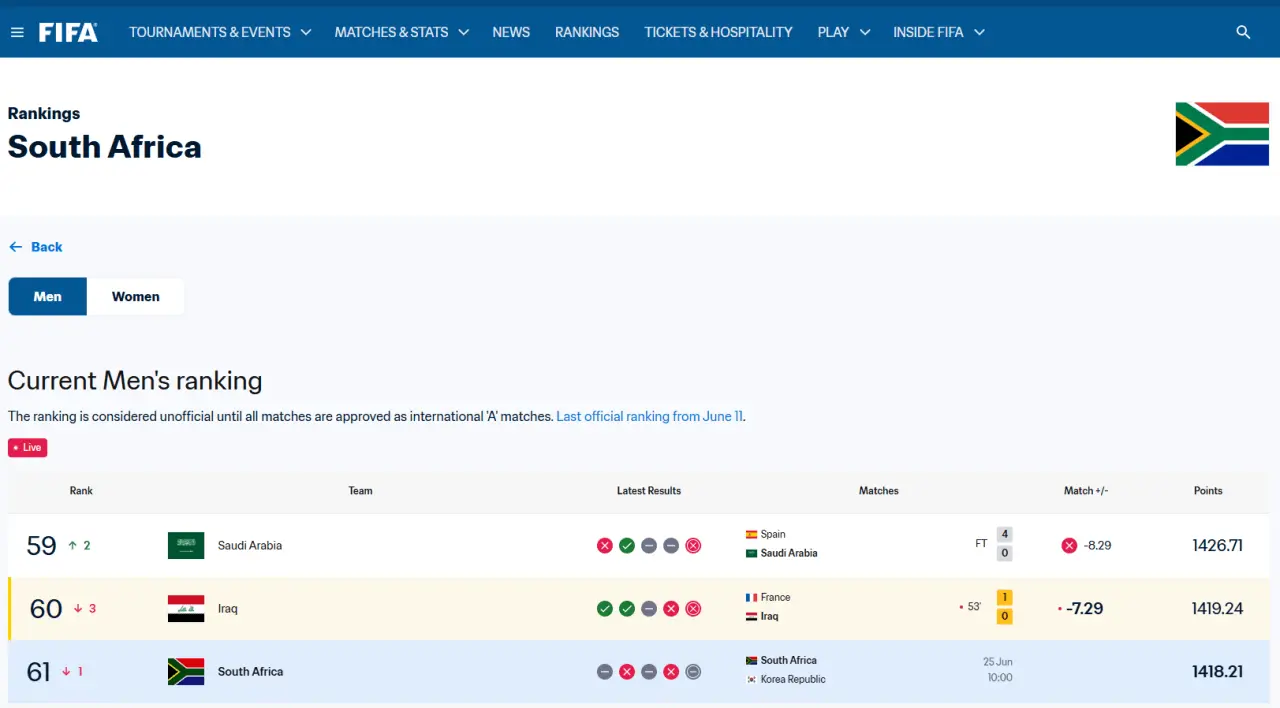Click points value 1419.24
Screen dimensions: 1280x708
[x=1217, y=608]
